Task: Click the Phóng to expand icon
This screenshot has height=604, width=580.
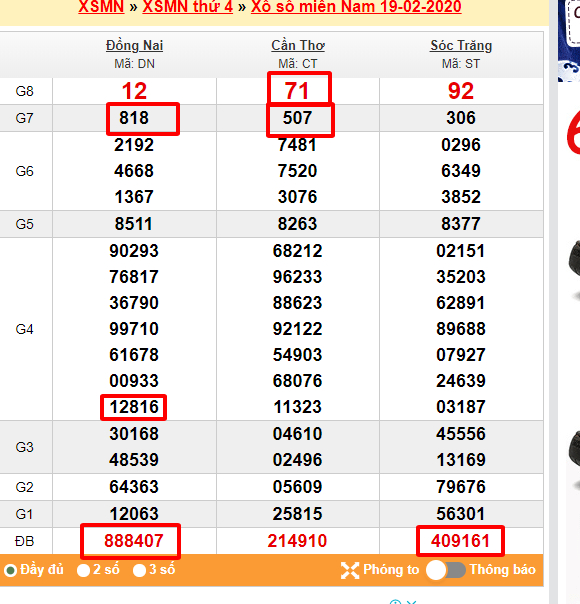Action: click(x=350, y=570)
